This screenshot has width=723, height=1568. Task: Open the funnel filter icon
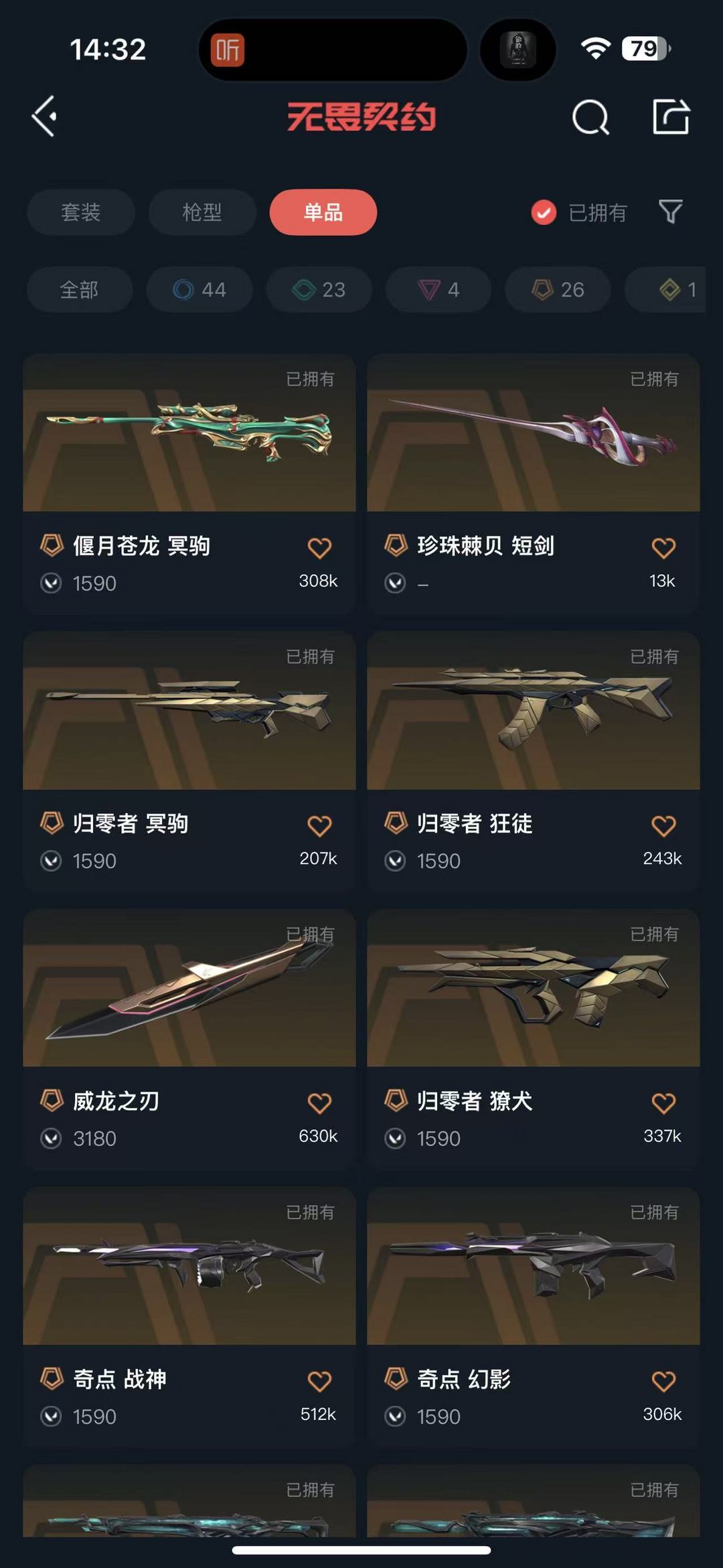[671, 212]
